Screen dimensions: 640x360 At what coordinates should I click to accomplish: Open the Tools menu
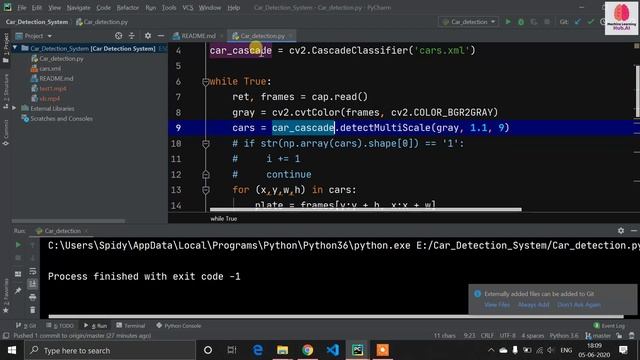169,7
